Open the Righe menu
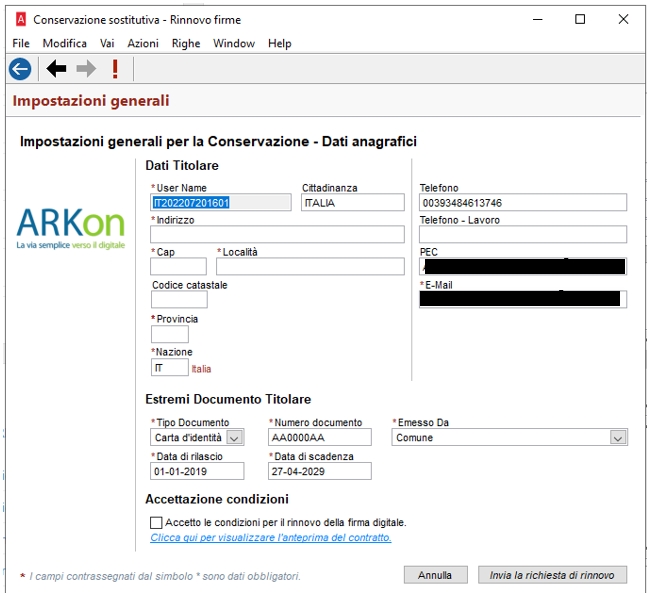This screenshot has width=647, height=596. pos(186,43)
